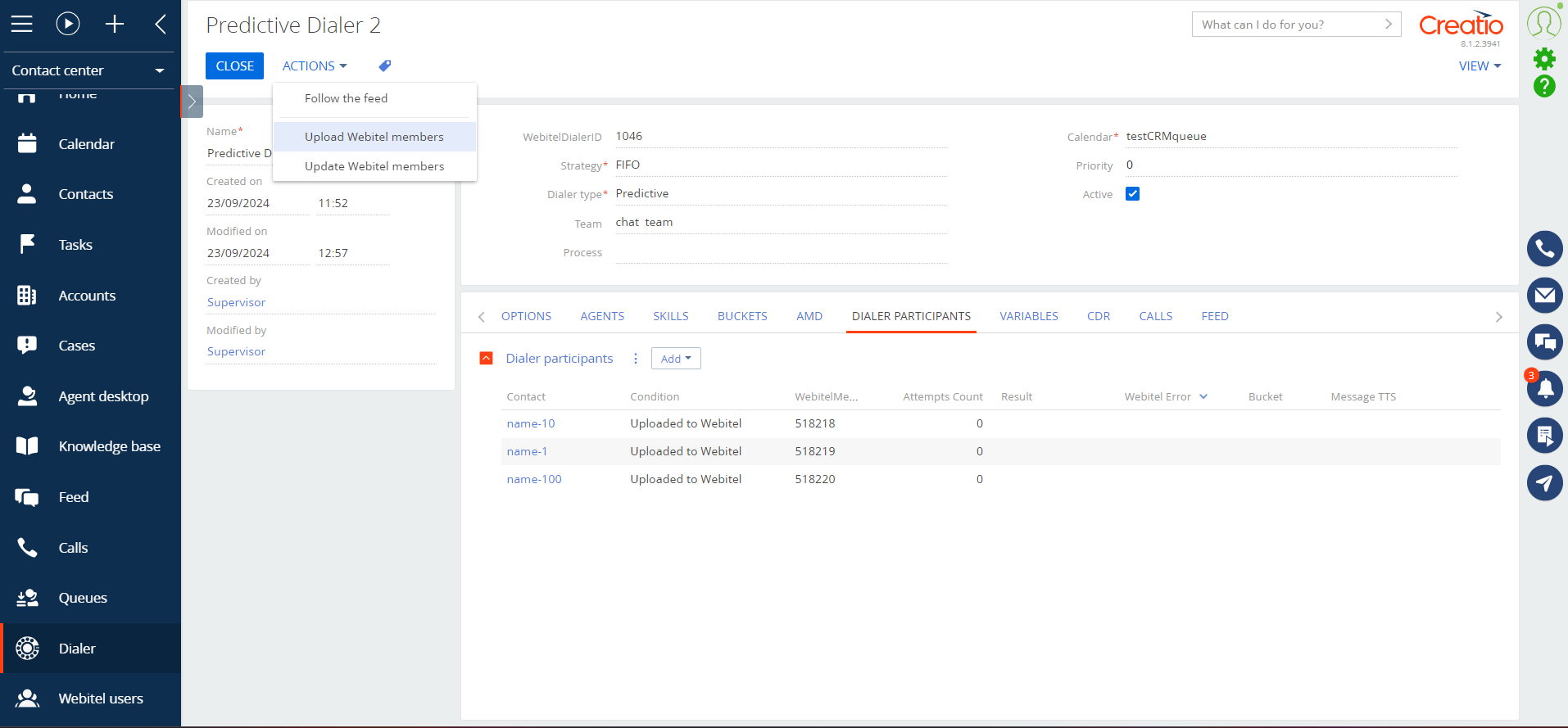Switch to the CALLS tab
Screen dimensions: 1568x728
(1156, 316)
